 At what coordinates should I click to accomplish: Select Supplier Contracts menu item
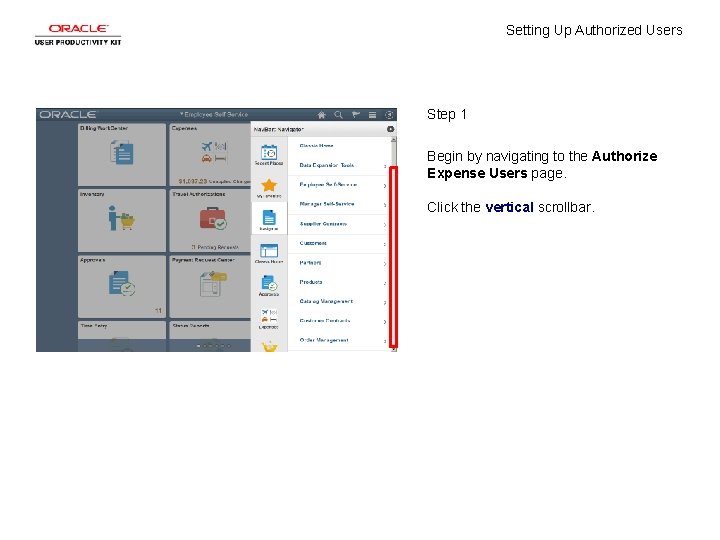tap(323, 224)
